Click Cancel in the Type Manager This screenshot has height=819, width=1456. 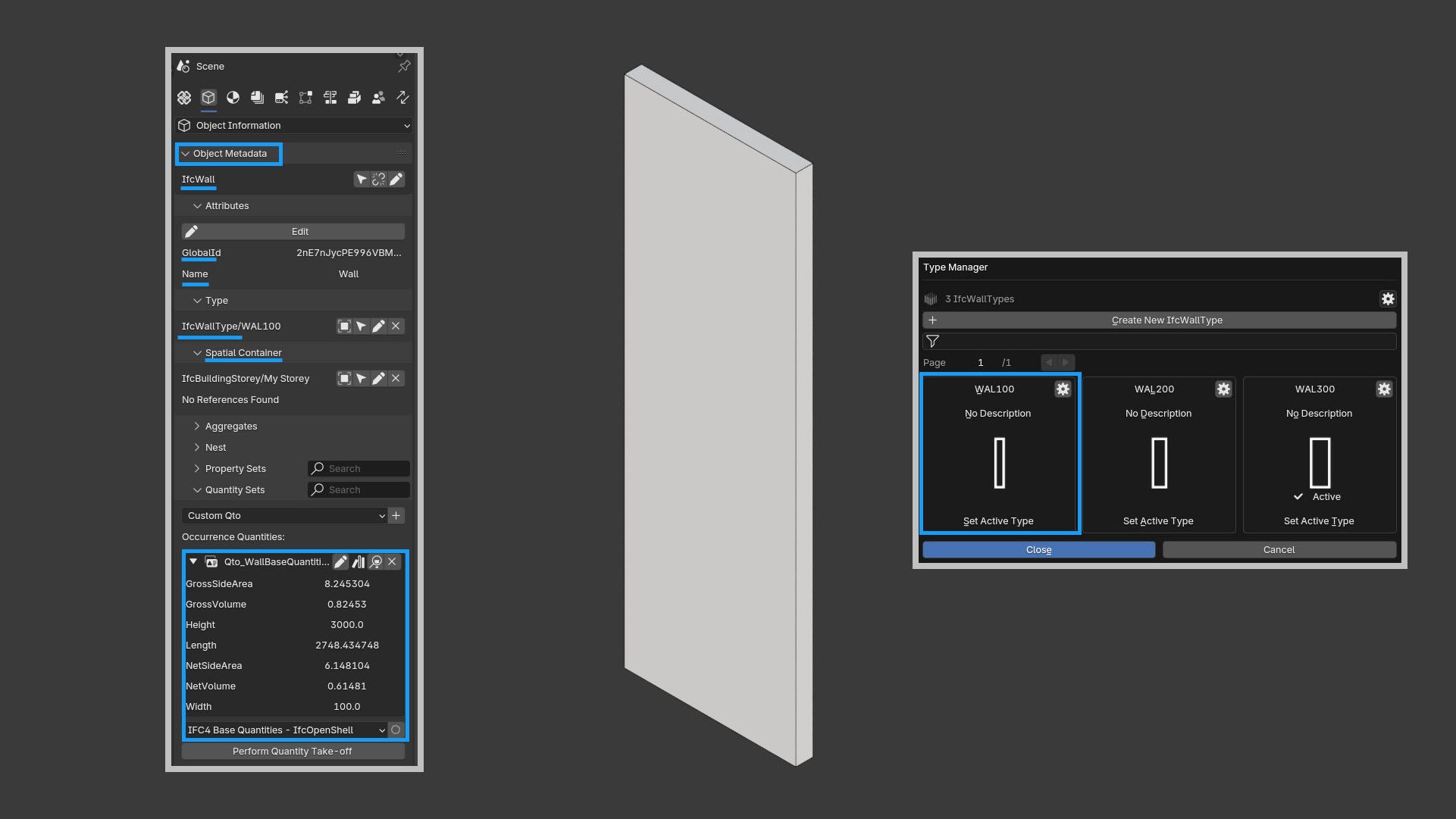tap(1279, 550)
